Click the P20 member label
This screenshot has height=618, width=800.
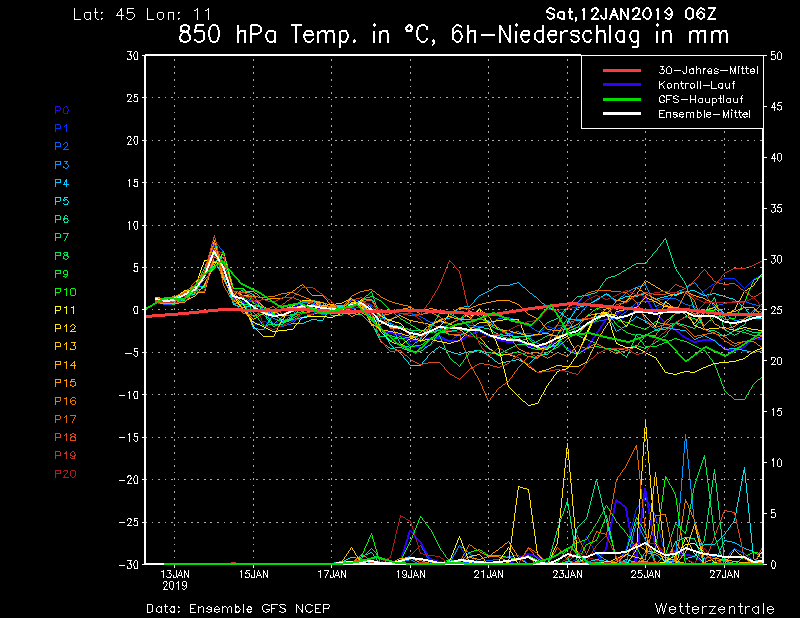click(65, 474)
